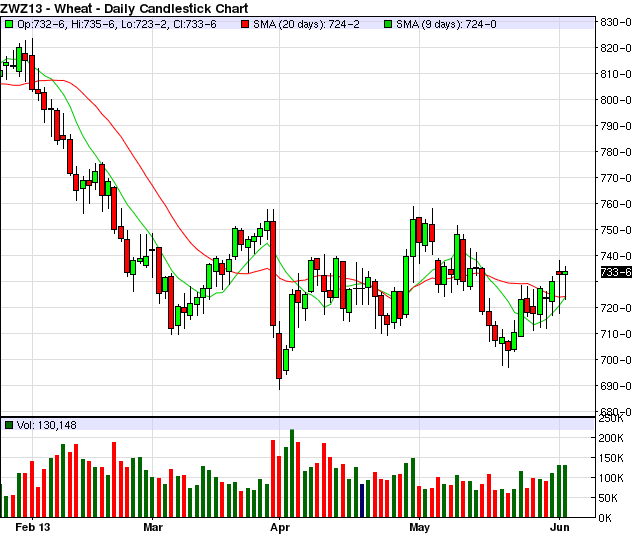Click the 740-0 price axis label
This screenshot has width=640, height=536.
click(x=616, y=256)
